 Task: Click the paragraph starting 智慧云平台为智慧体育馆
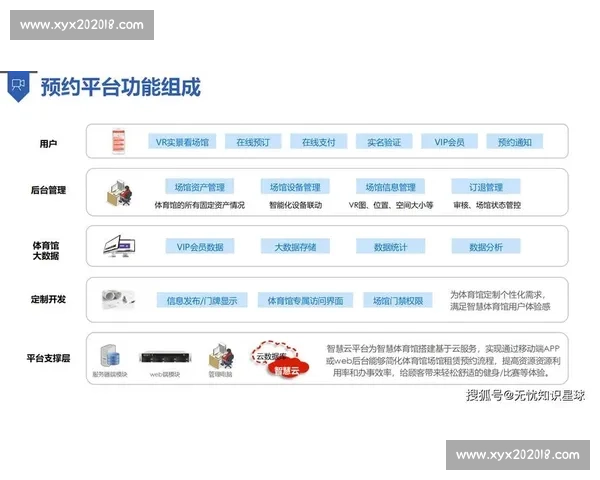[x=443, y=360]
